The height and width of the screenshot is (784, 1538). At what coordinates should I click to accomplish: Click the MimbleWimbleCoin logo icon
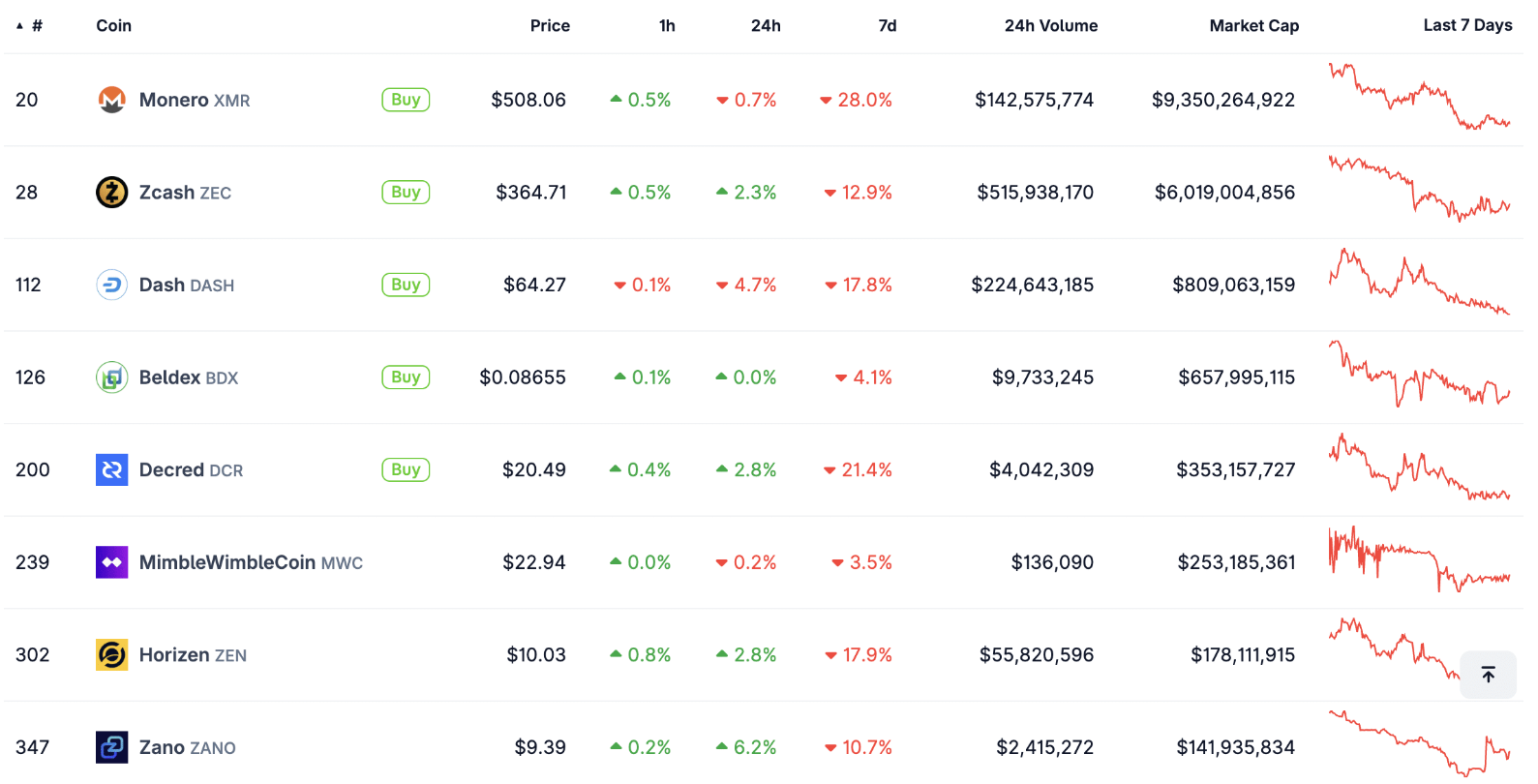click(x=112, y=562)
